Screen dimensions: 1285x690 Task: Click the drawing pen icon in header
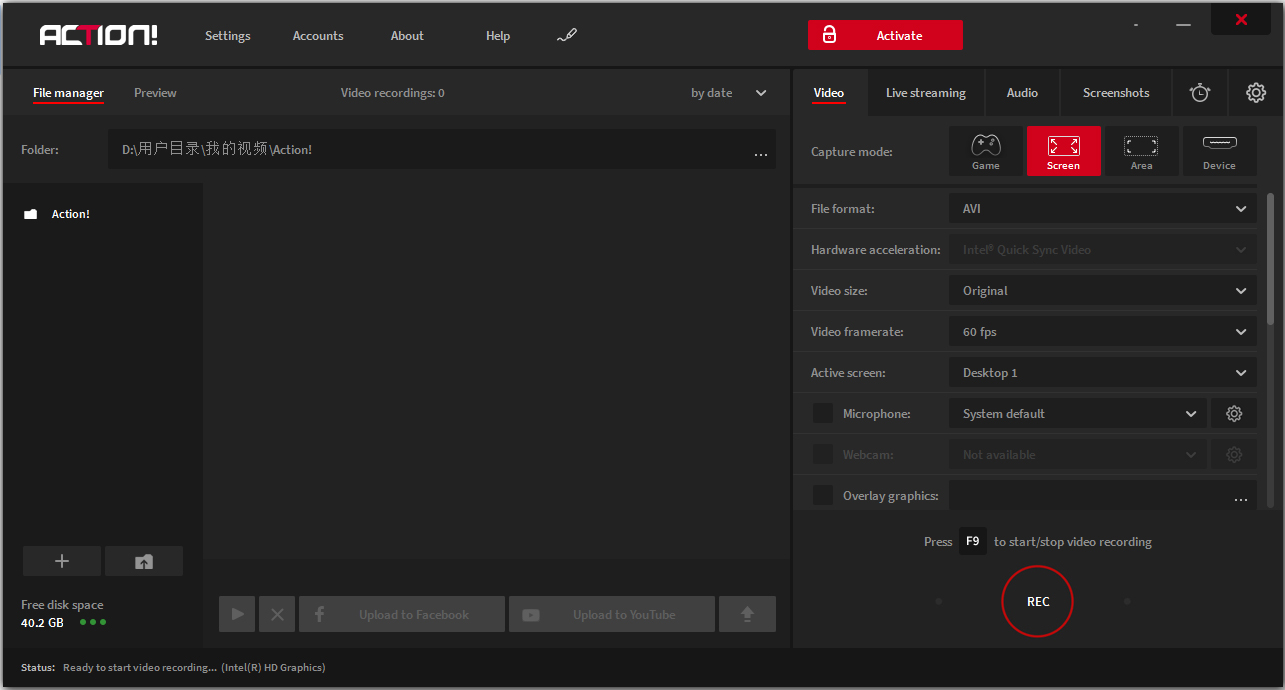click(x=567, y=36)
